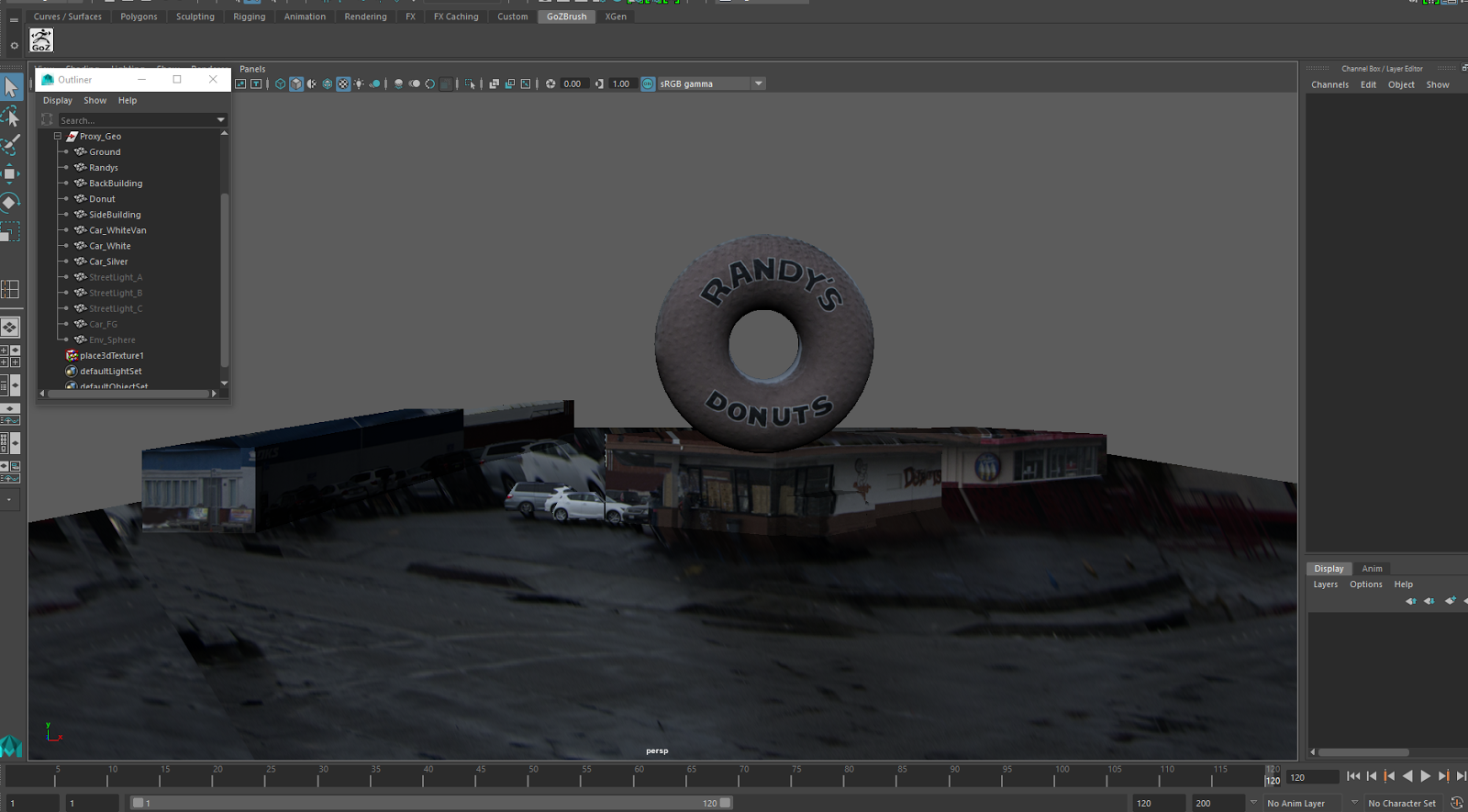Select Car_Silver in the Outliner
Screen dimensions: 1468x812
coord(108,261)
